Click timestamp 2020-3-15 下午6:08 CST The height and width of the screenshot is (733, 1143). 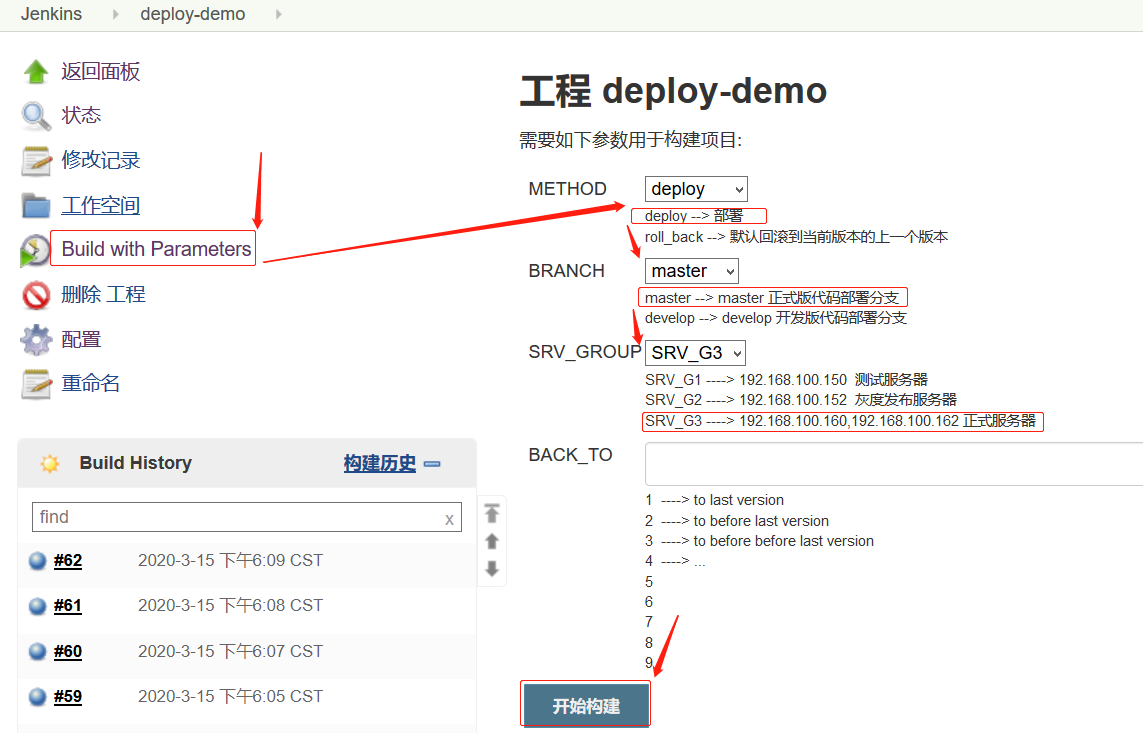pyautogui.click(x=230, y=605)
